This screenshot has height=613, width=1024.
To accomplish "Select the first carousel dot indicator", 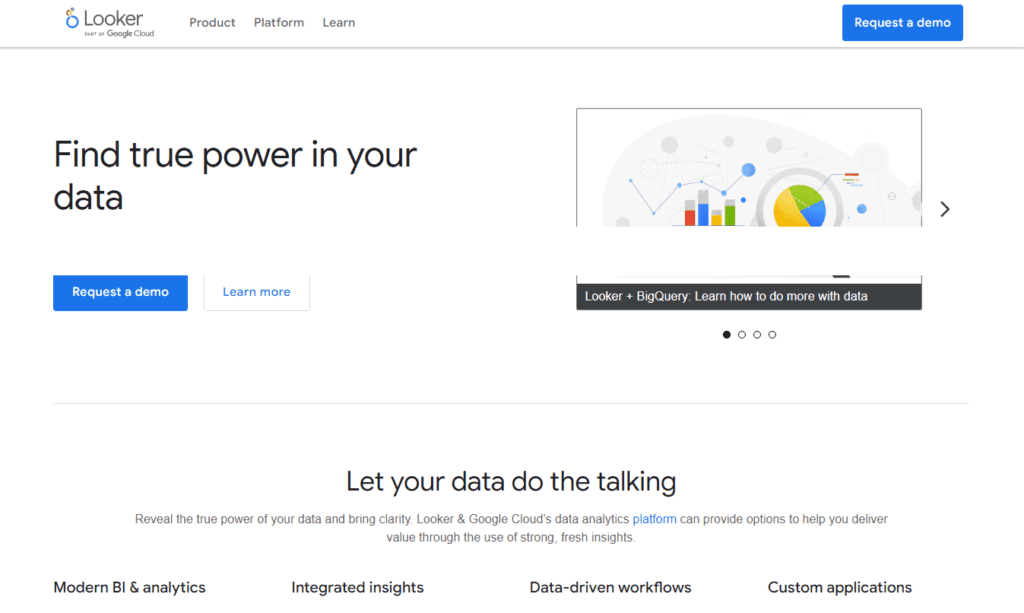I will pyautogui.click(x=726, y=334).
